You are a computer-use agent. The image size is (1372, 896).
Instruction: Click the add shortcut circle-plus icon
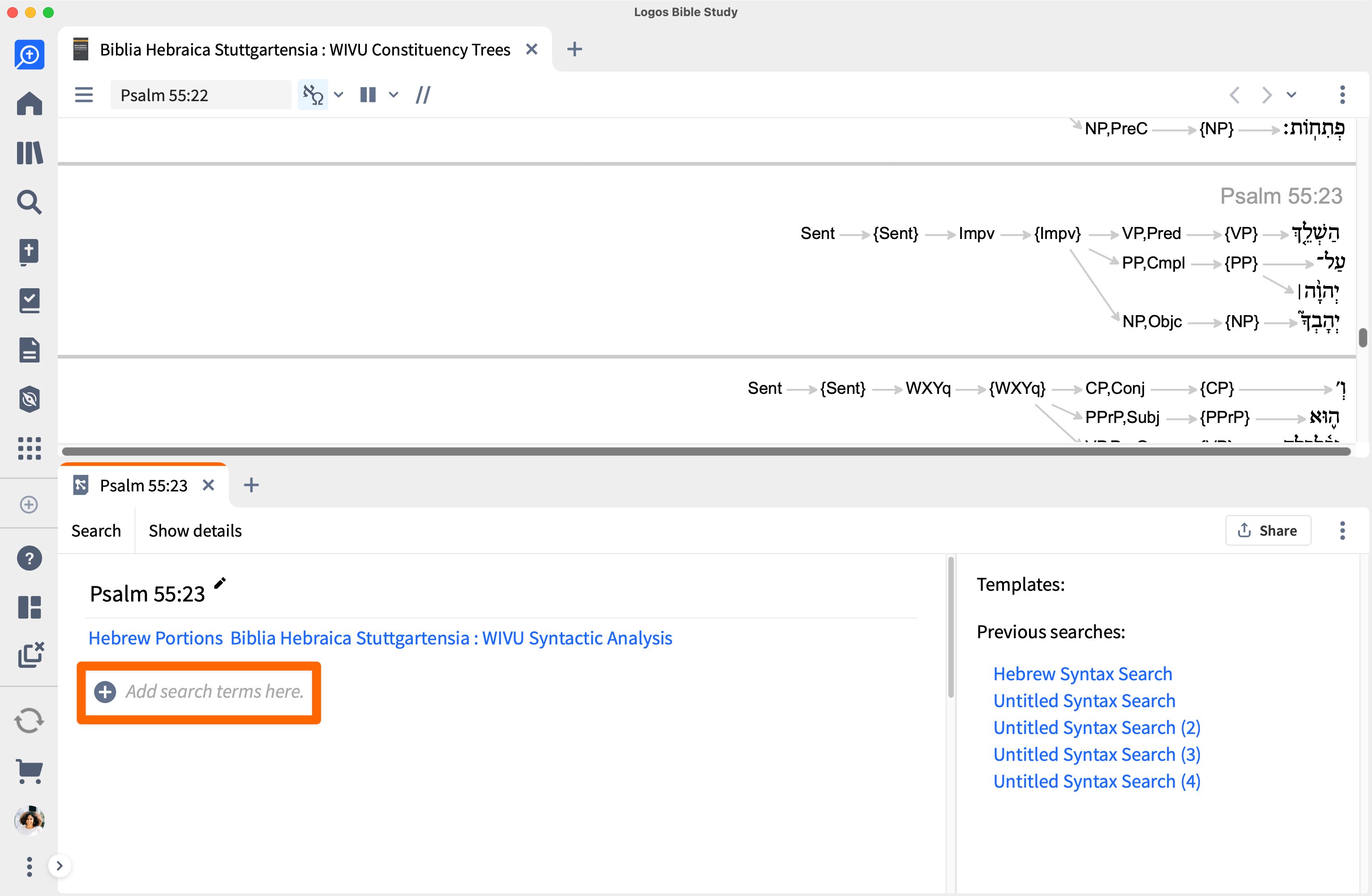pyautogui.click(x=29, y=505)
